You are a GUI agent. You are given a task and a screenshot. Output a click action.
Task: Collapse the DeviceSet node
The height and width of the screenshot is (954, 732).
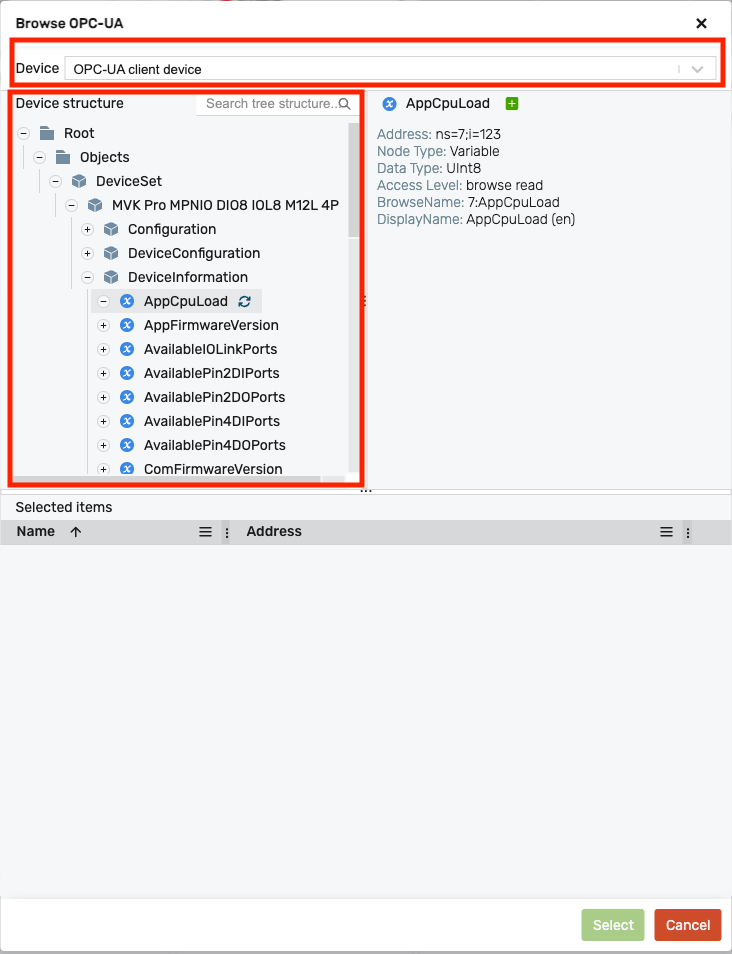click(x=55, y=181)
